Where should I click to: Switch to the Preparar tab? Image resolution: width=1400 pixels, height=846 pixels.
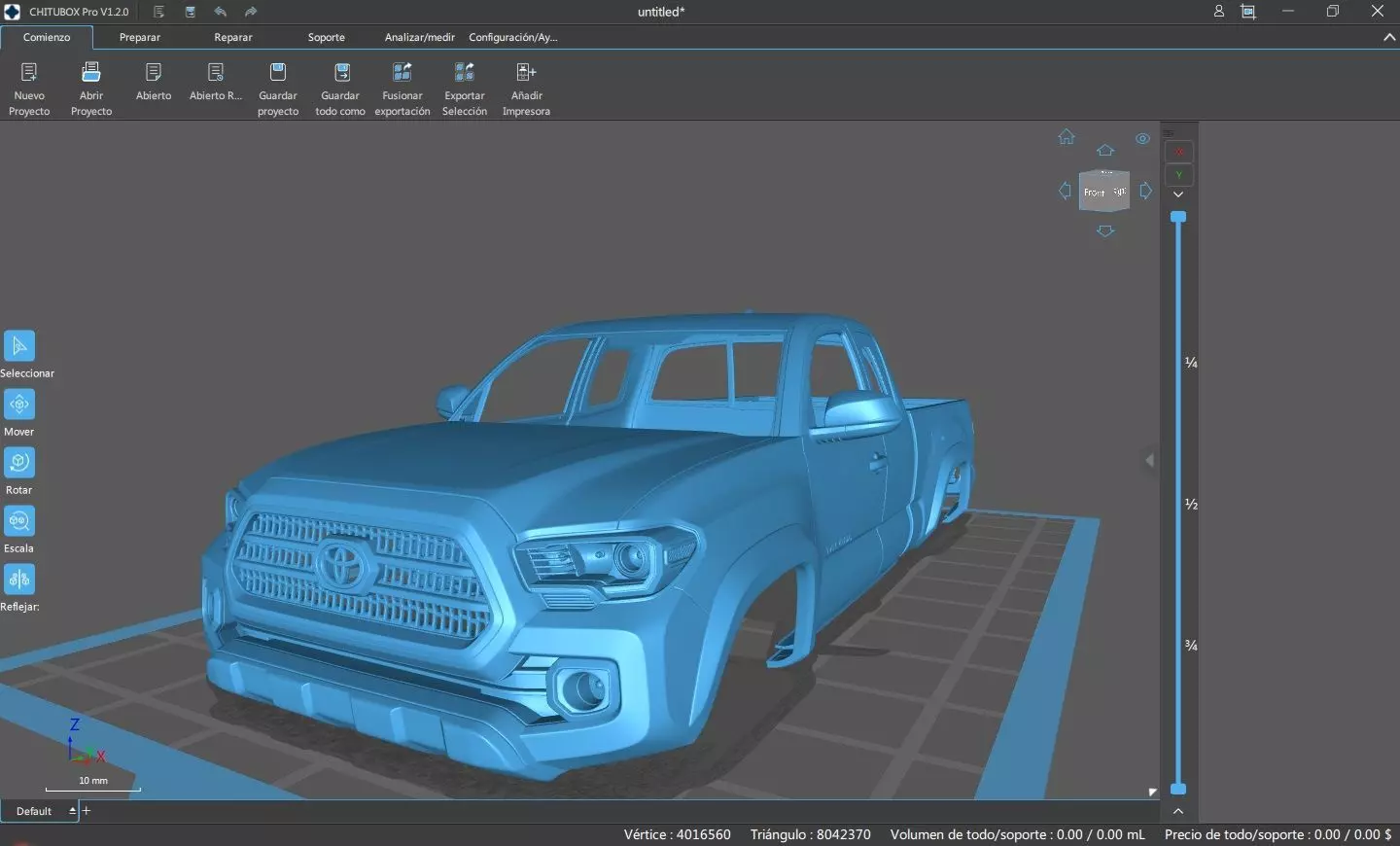click(140, 37)
